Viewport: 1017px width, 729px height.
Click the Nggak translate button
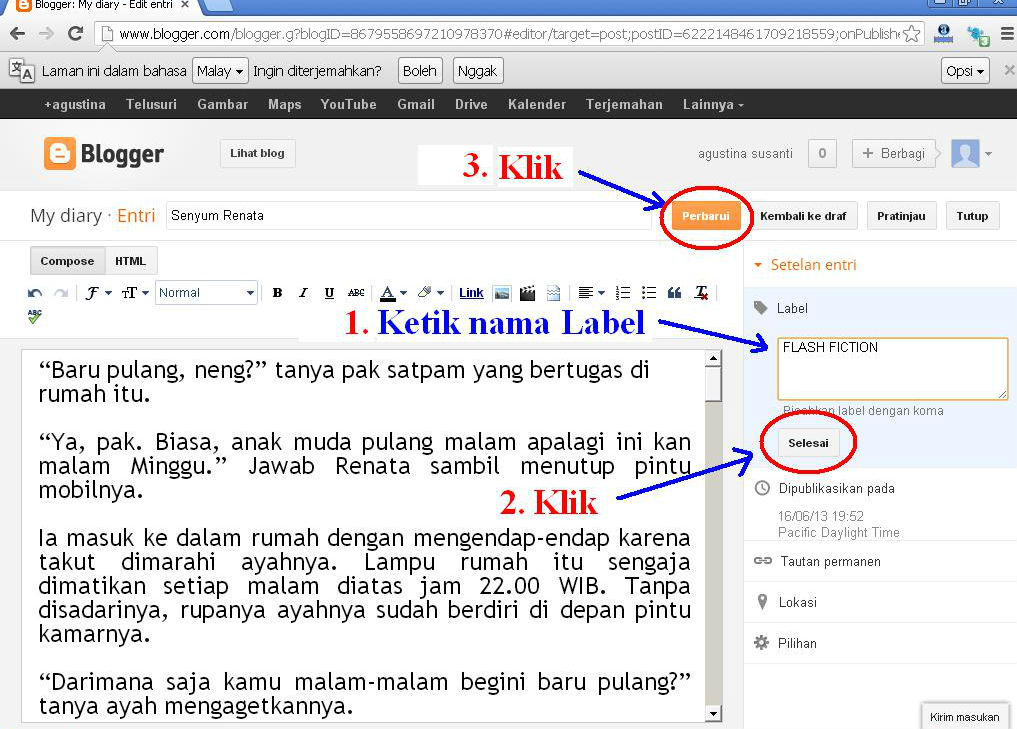coord(477,71)
